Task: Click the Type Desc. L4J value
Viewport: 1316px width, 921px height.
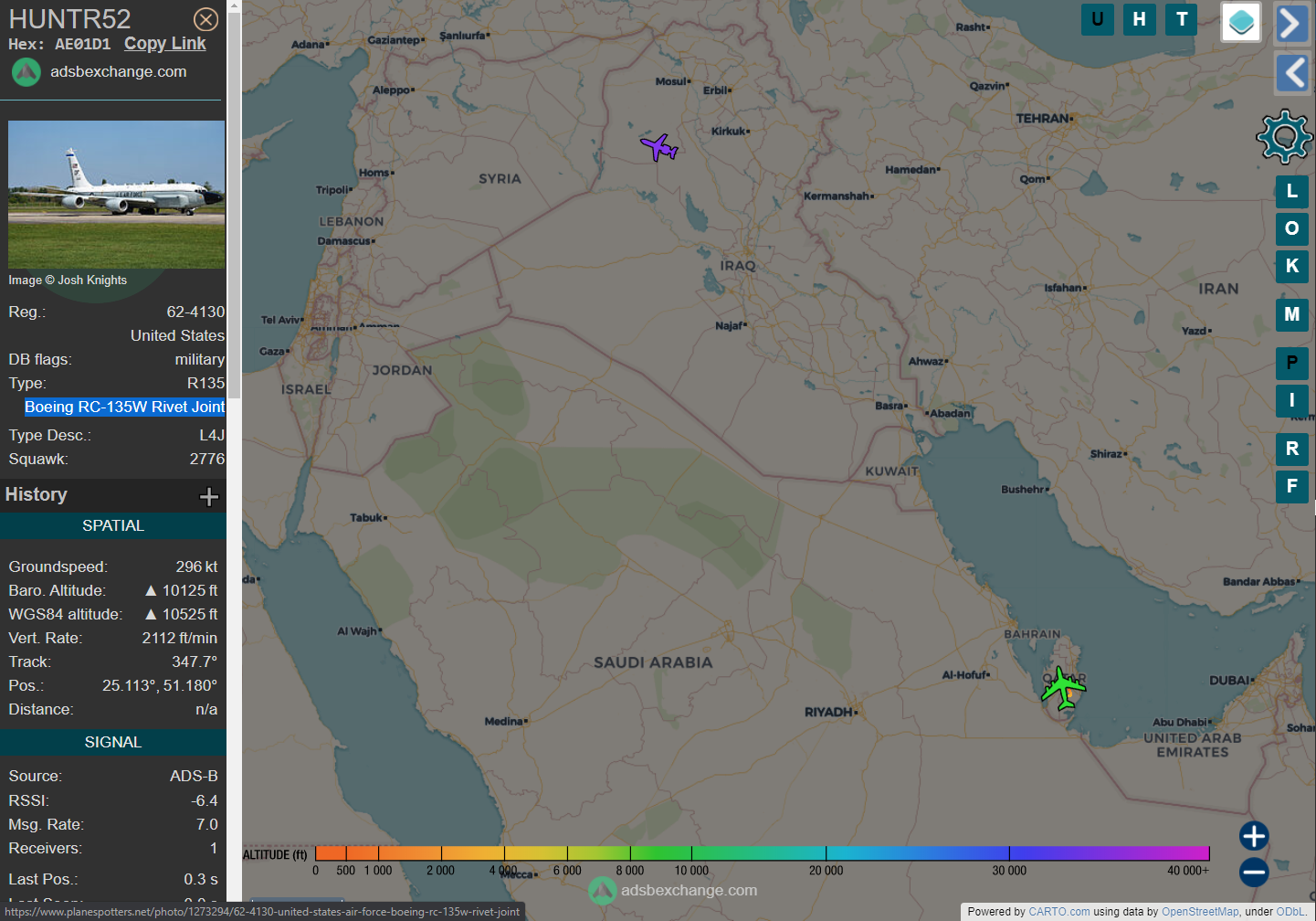Action: click(212, 435)
